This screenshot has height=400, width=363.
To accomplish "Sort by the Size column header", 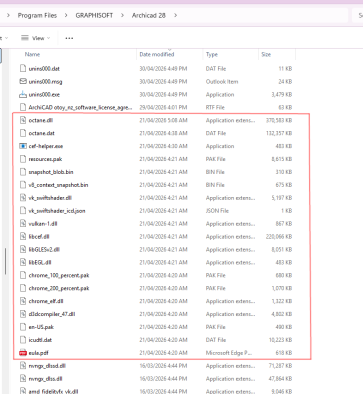I will pos(266,54).
